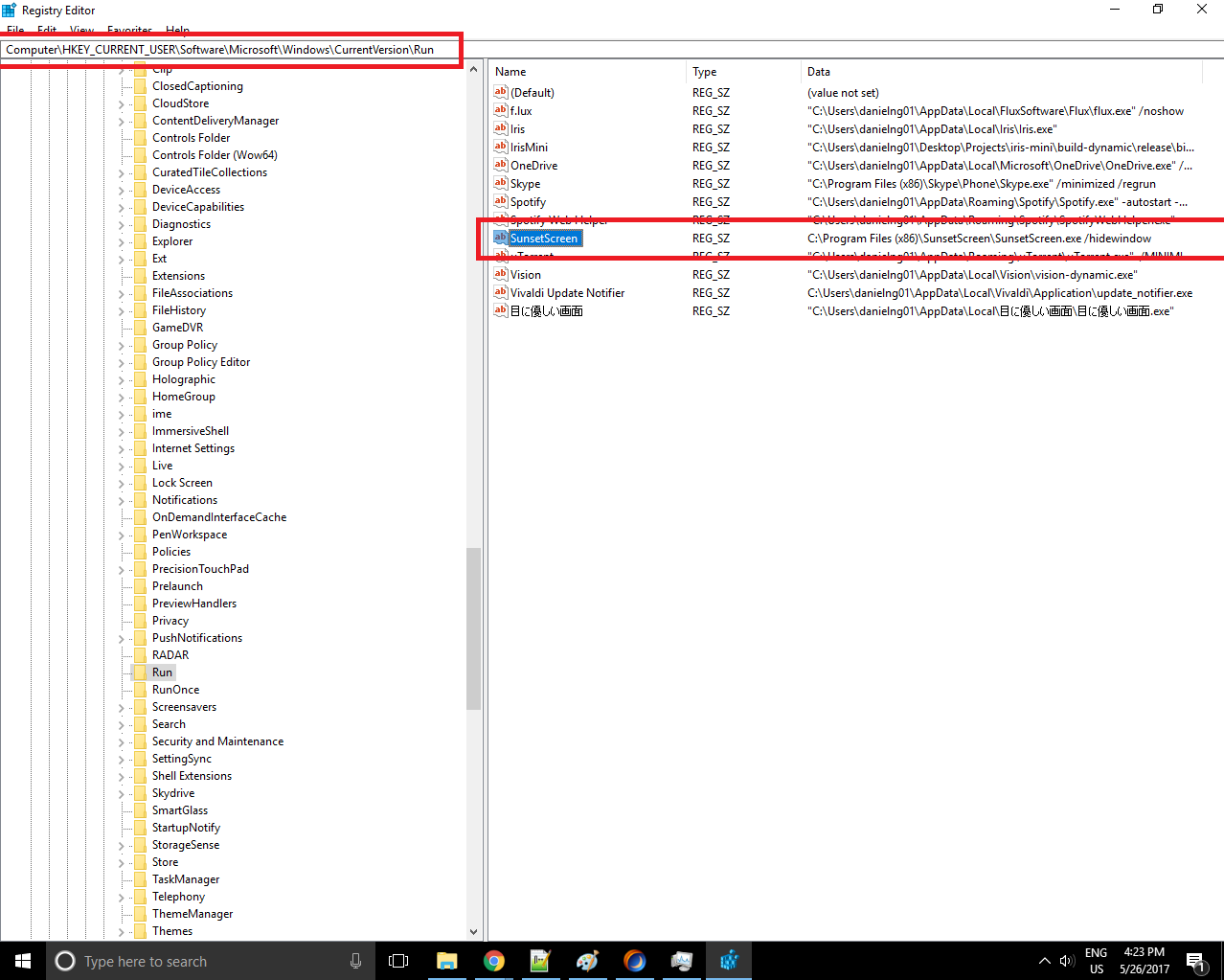Click the SunsetScreen.exe /hidewindow data cell
This screenshot has height=980, width=1224.
point(980,239)
